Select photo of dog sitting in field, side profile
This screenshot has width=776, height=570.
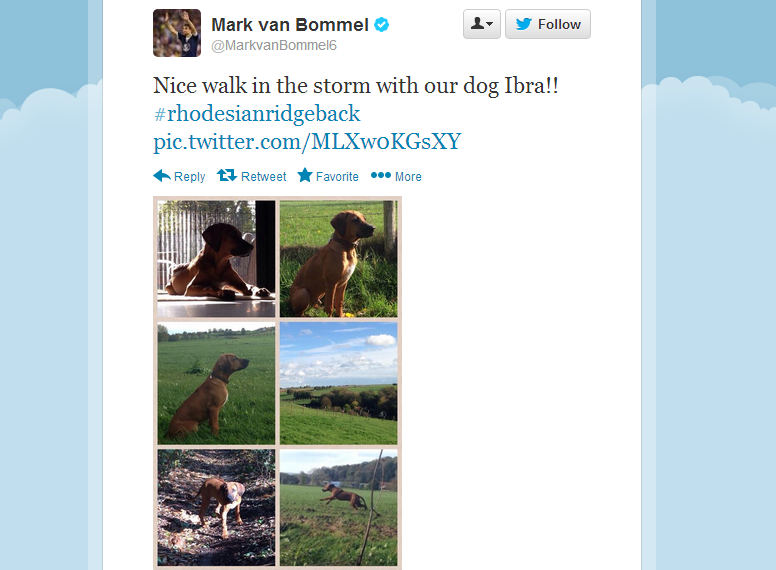point(216,383)
